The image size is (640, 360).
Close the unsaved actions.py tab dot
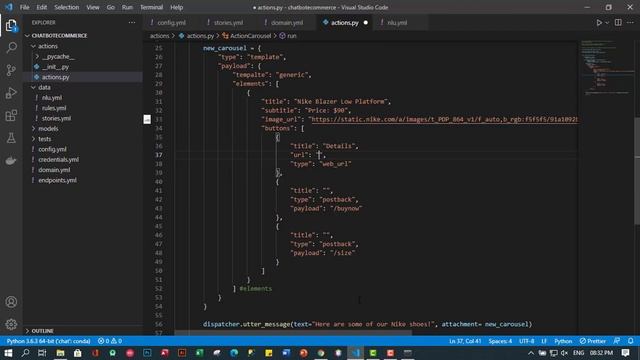[366, 23]
